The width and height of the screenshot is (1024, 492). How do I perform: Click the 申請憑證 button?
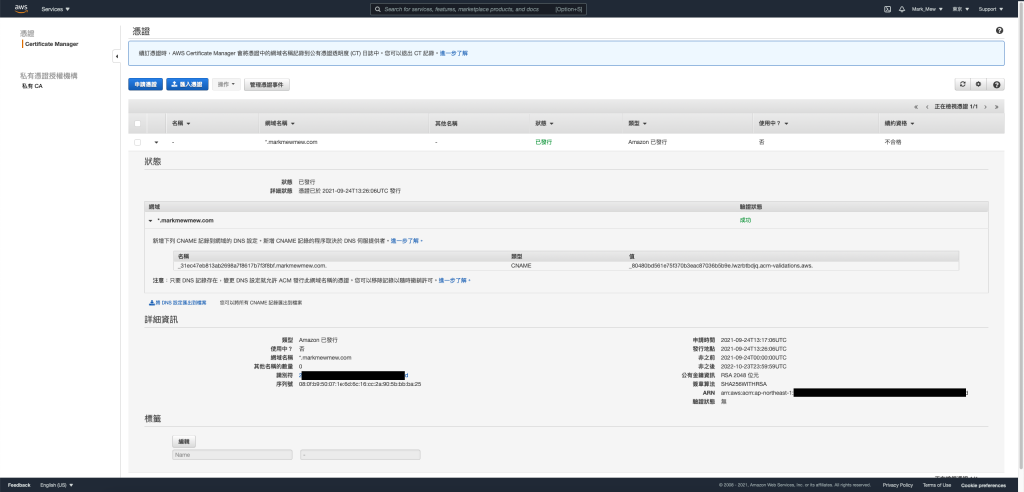(x=146, y=84)
